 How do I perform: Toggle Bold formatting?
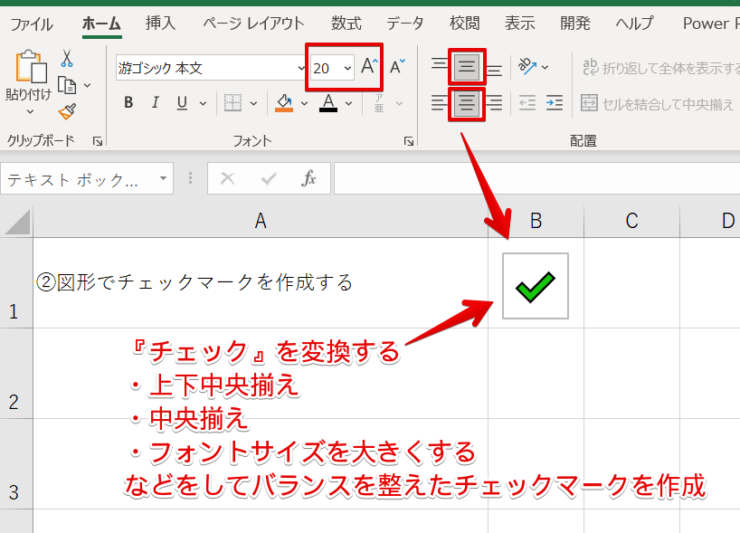coord(128,103)
